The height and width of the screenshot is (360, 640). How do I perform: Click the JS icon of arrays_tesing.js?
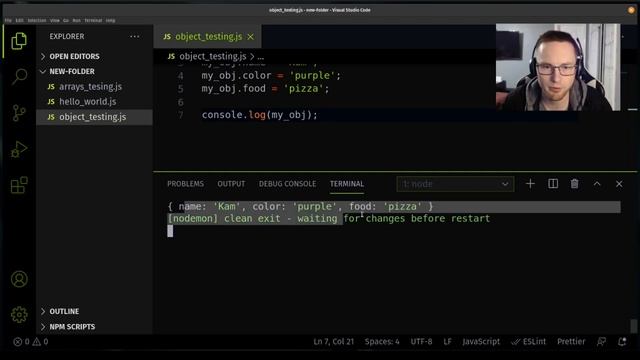[51, 87]
